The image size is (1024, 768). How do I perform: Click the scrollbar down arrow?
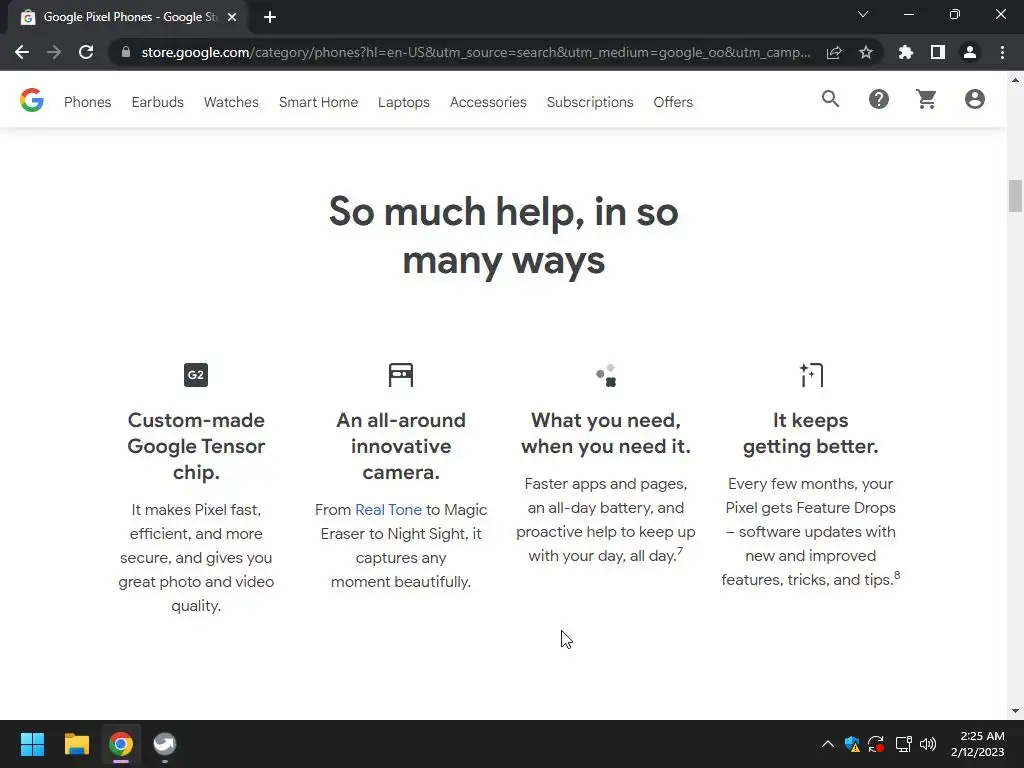click(1015, 711)
